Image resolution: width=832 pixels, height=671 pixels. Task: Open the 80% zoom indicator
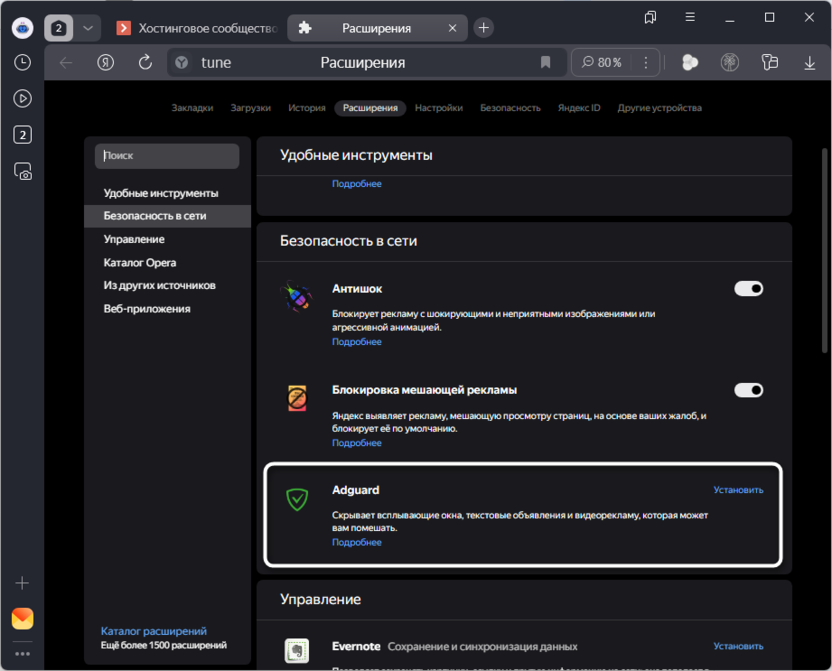(x=602, y=63)
